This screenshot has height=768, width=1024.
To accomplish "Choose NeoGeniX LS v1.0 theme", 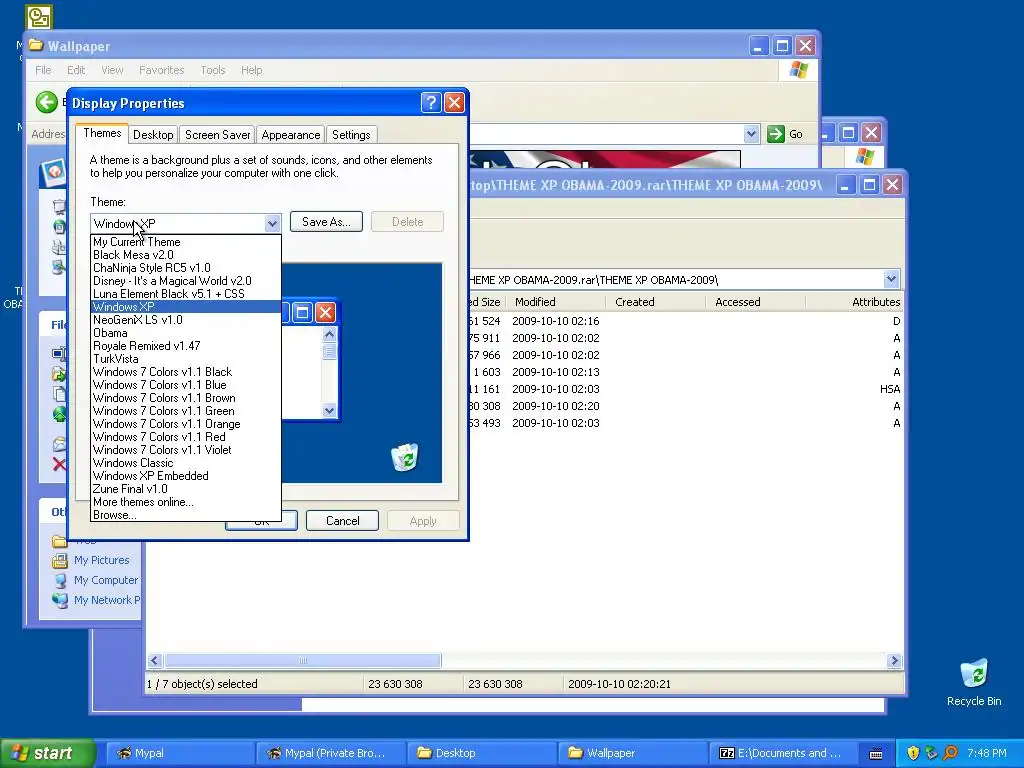I will 185,320.
